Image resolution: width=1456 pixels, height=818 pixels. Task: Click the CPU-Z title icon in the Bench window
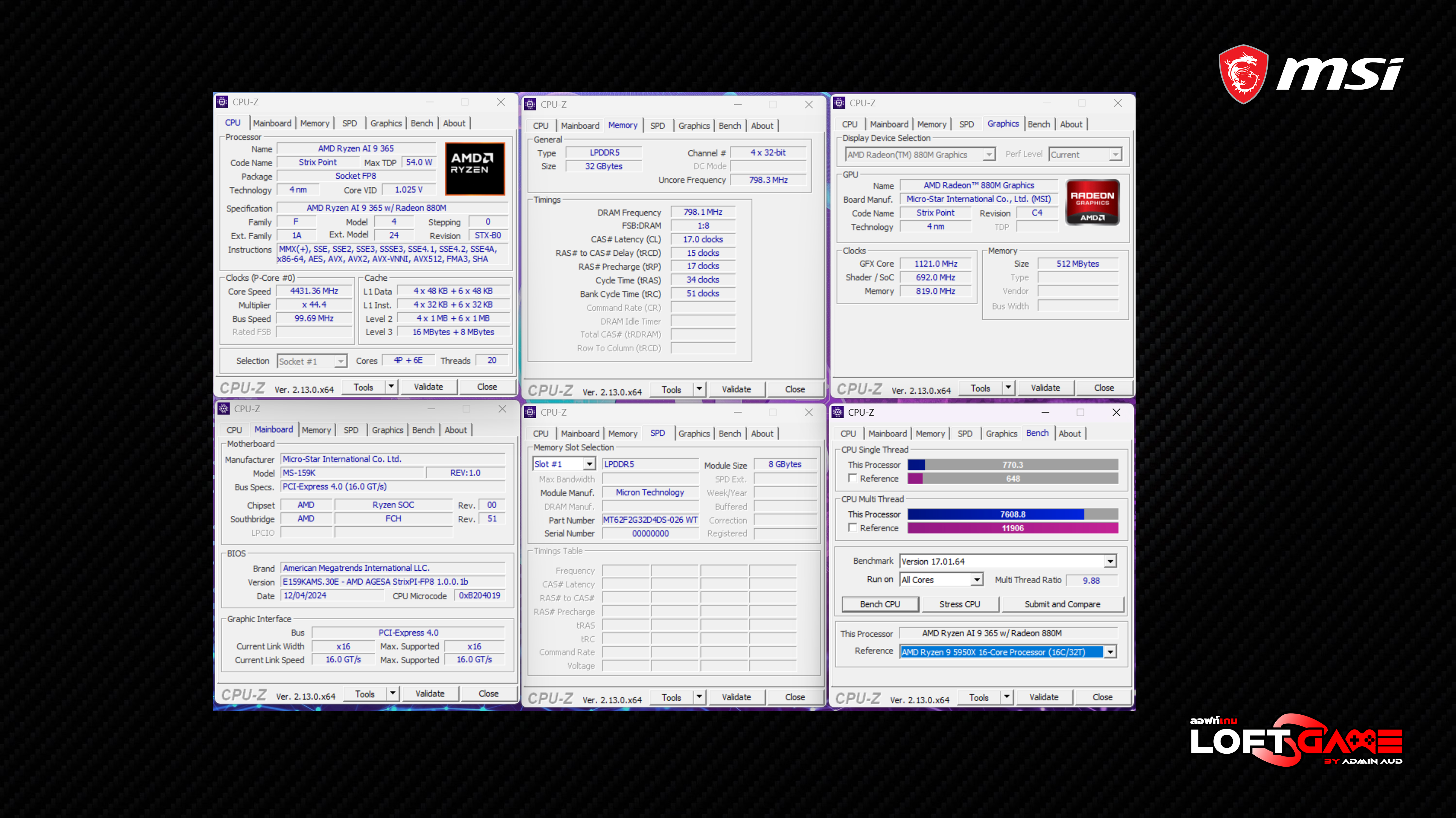[838, 412]
